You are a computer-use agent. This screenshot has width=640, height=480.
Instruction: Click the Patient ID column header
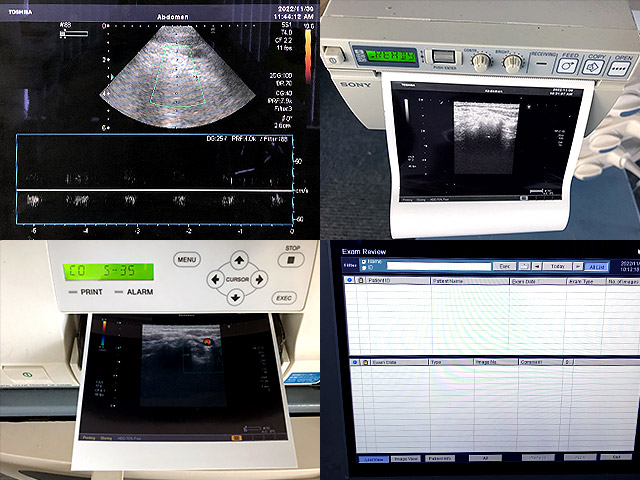tap(398, 281)
